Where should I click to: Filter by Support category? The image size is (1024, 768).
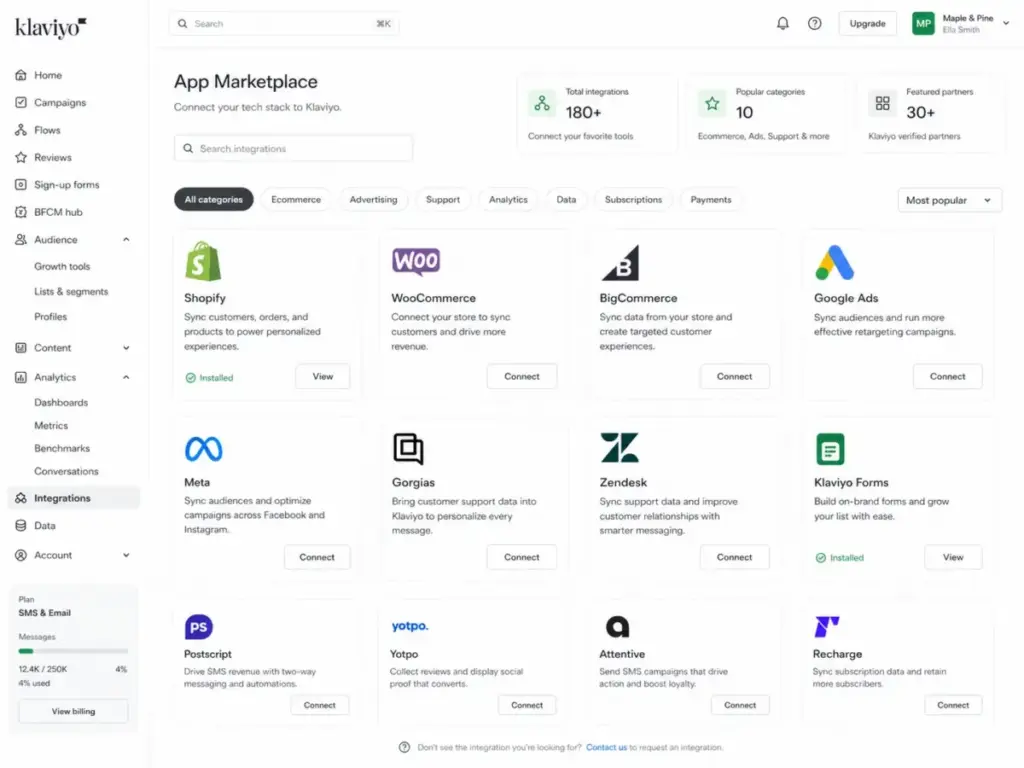[443, 200]
